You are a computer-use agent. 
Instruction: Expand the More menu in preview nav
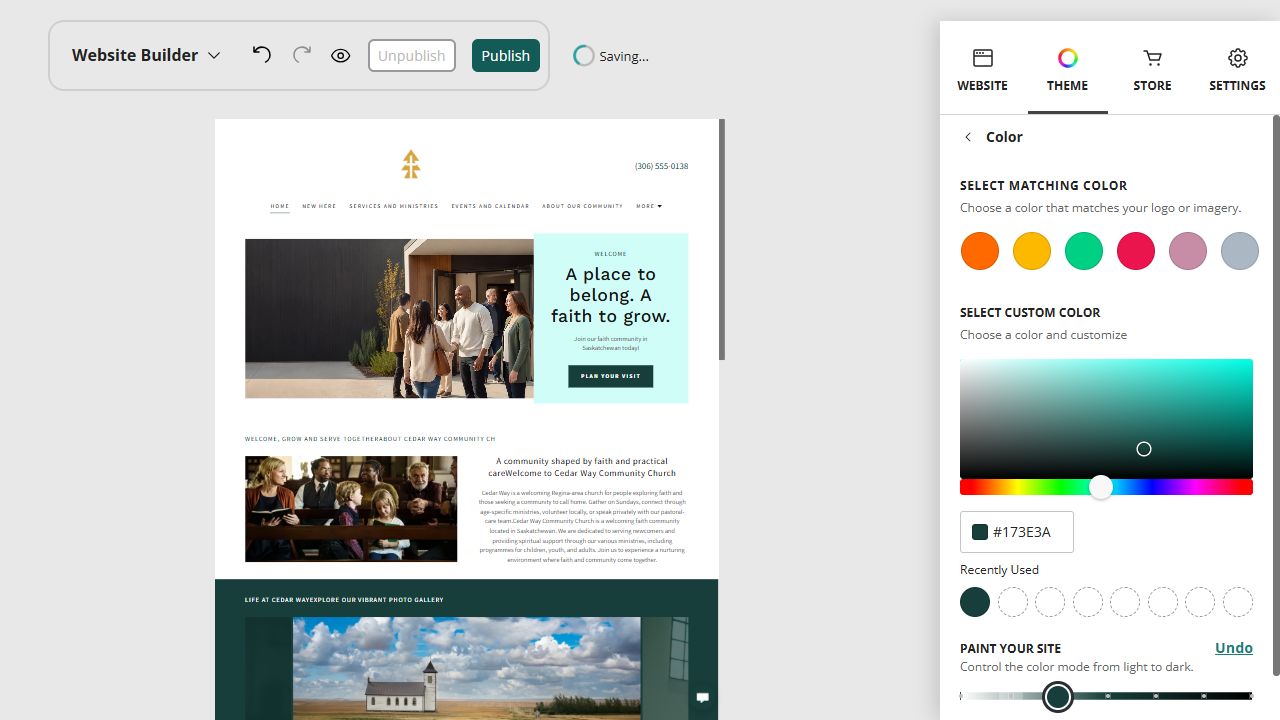pos(649,206)
